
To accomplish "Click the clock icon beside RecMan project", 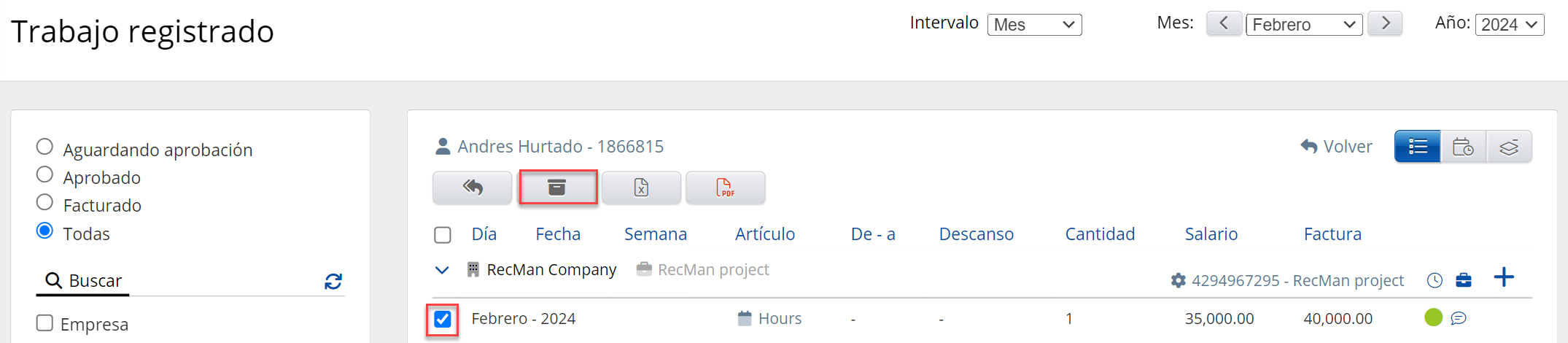I will coord(1435,280).
